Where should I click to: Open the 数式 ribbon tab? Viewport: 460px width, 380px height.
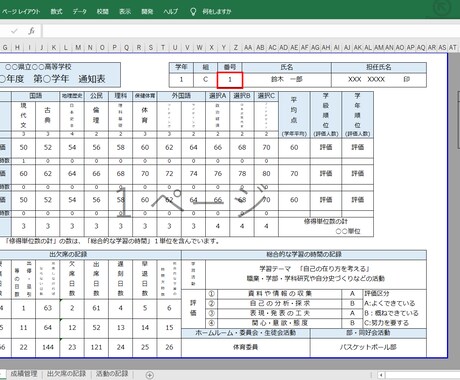click(x=56, y=11)
